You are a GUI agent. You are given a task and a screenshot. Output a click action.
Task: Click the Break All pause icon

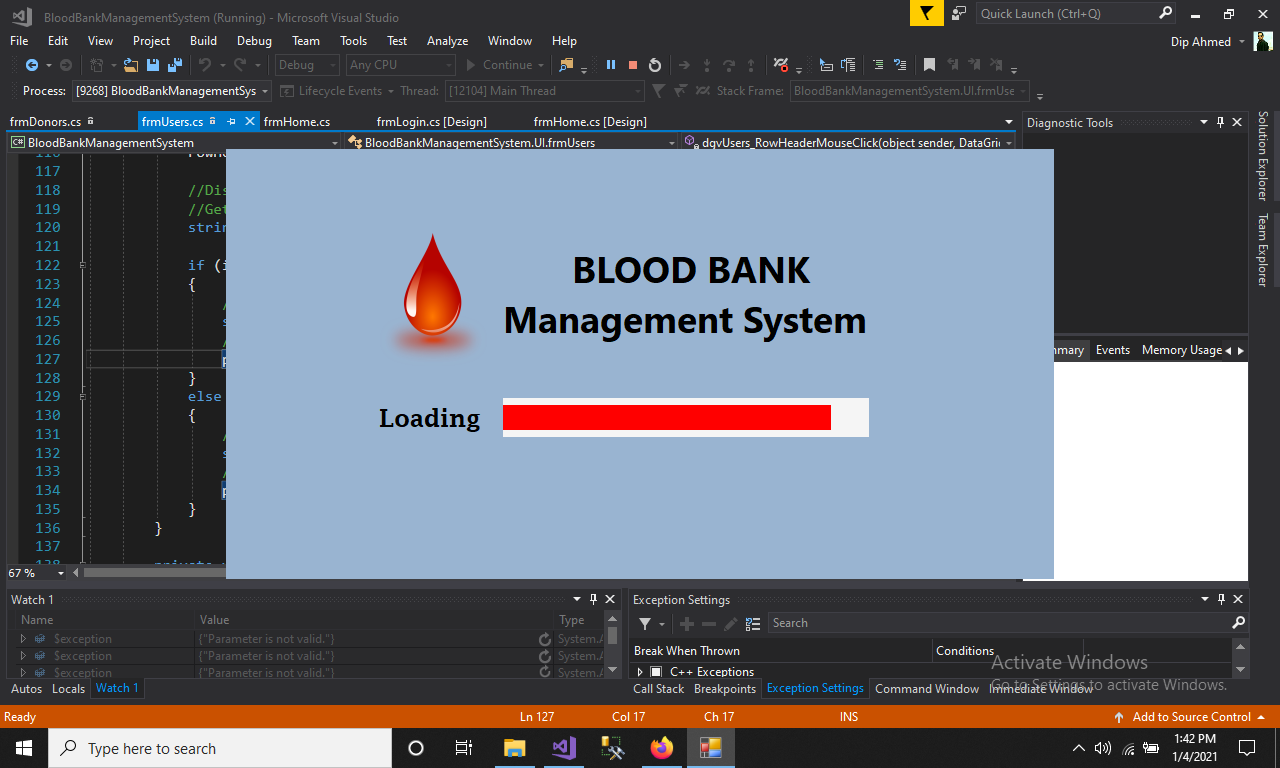pyautogui.click(x=611, y=65)
